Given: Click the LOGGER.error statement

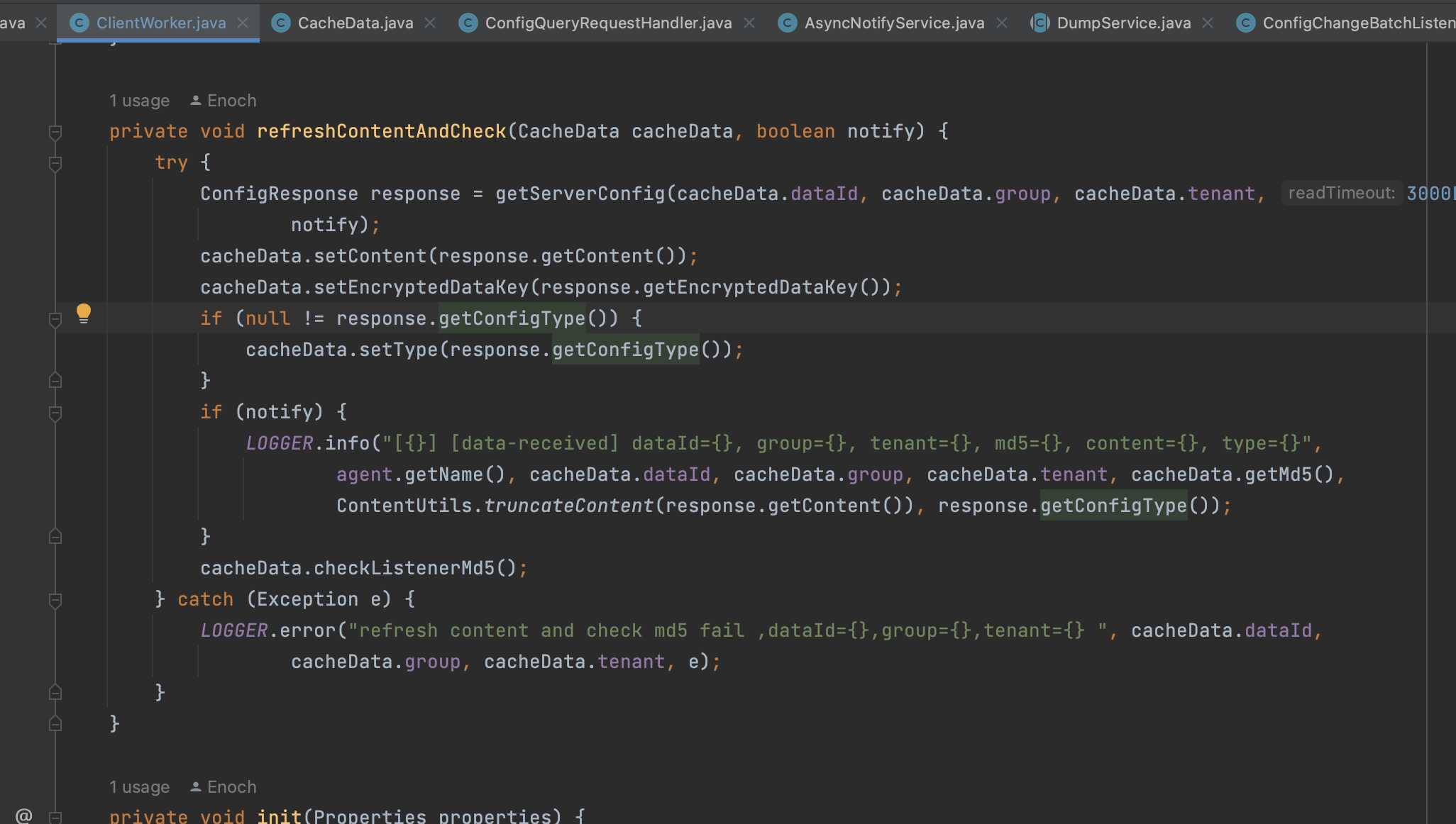Looking at the screenshot, I should [x=268, y=630].
